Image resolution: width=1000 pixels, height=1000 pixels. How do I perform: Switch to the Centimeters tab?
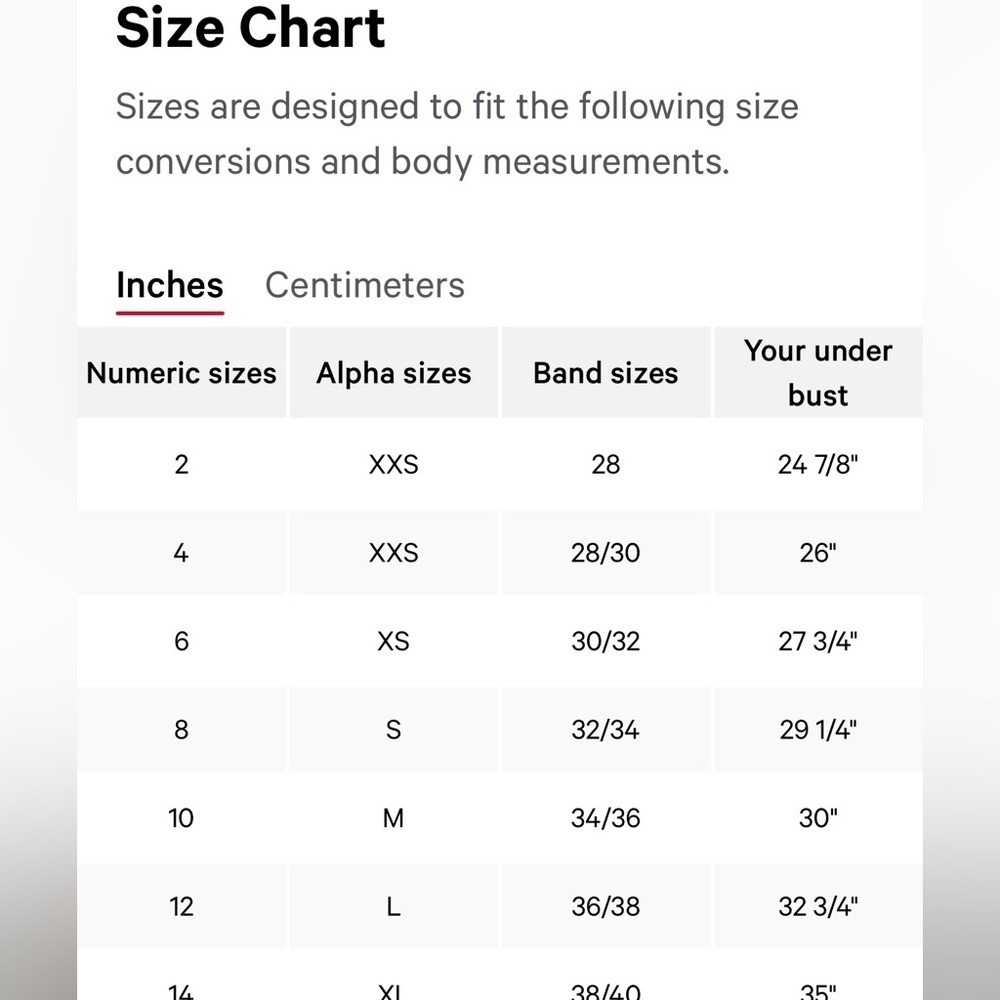[x=365, y=285]
